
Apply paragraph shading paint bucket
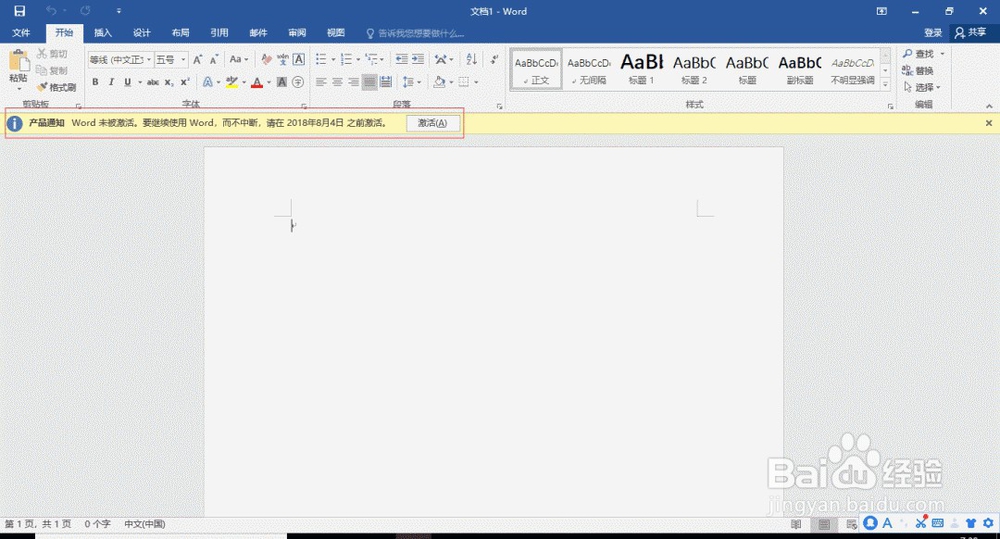(x=439, y=82)
